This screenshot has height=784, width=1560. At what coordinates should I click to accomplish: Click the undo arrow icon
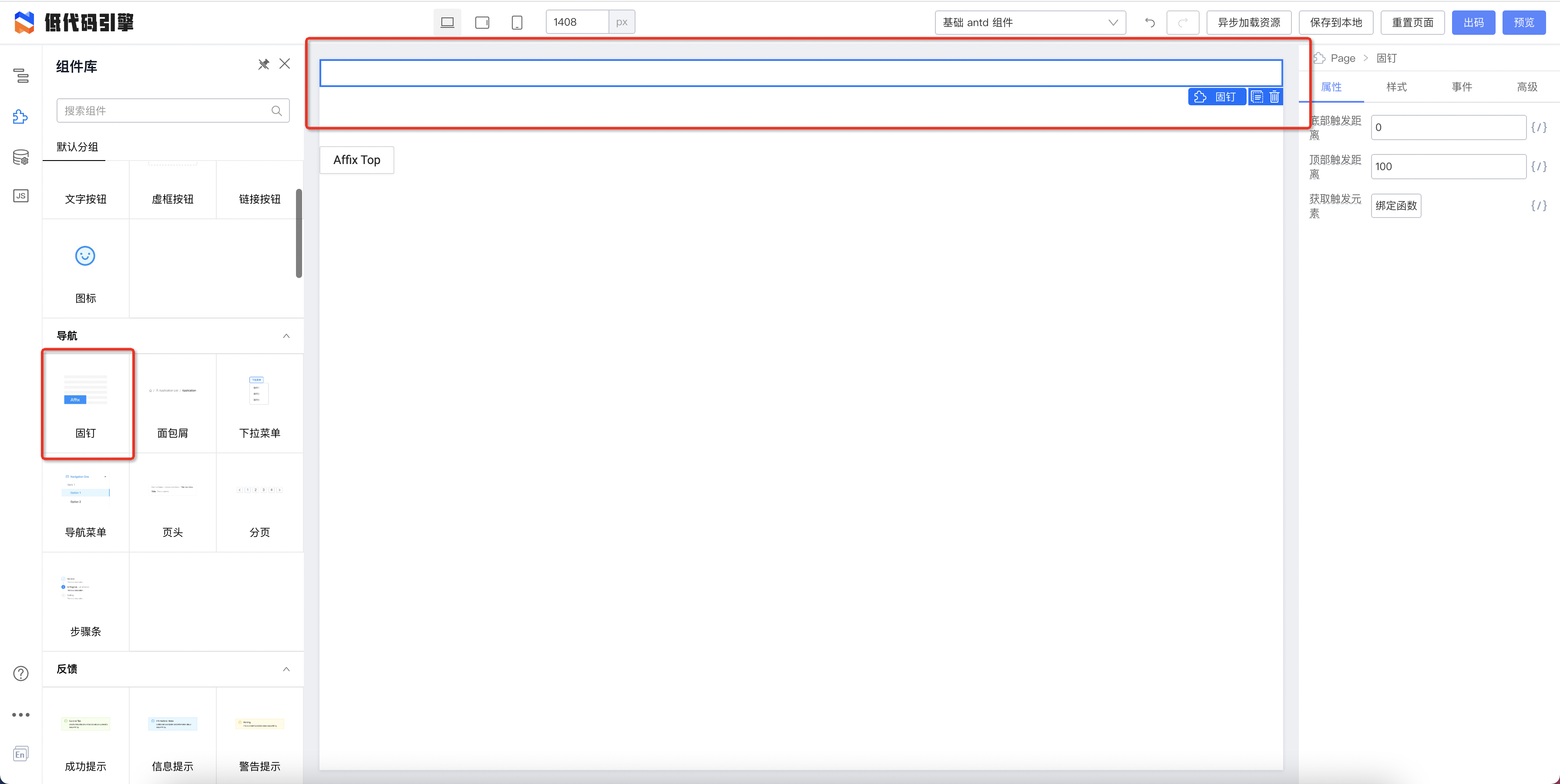click(1150, 22)
